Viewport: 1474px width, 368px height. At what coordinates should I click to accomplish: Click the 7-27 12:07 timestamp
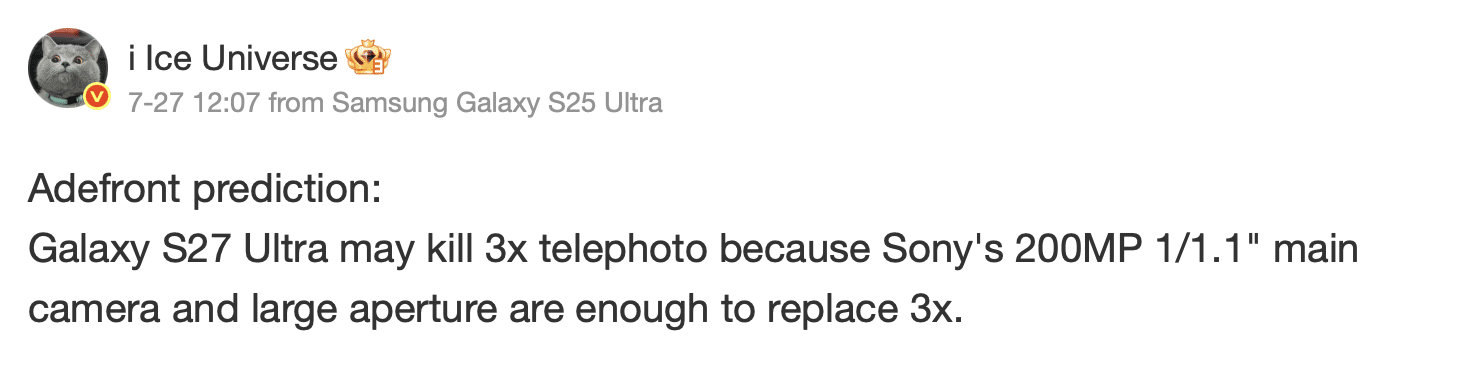195,103
